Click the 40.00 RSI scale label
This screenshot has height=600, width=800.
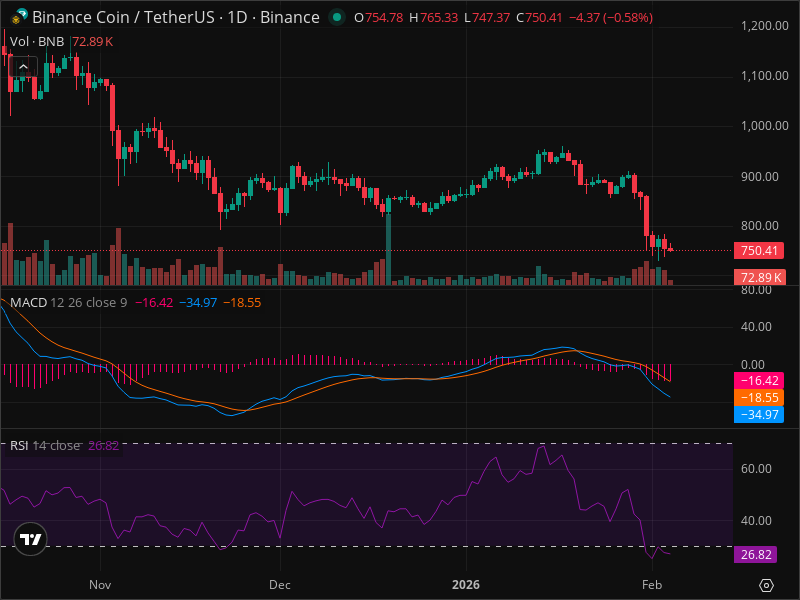point(756,521)
